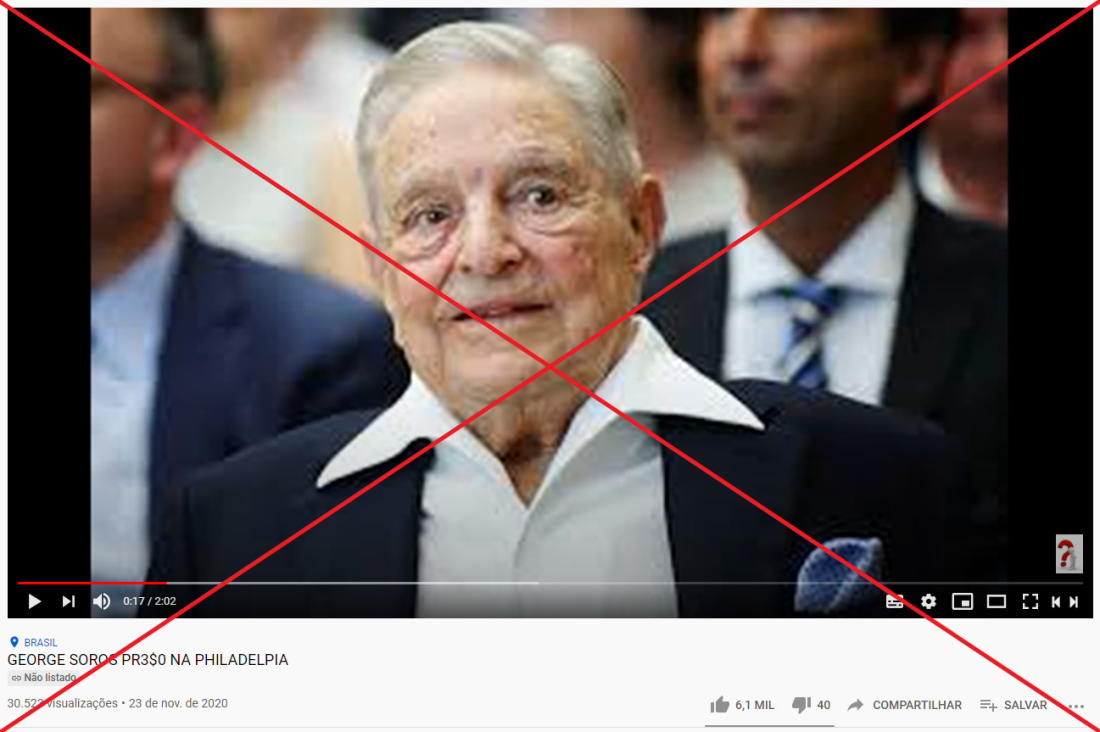
Task: Play the paused video
Action: click(x=34, y=601)
